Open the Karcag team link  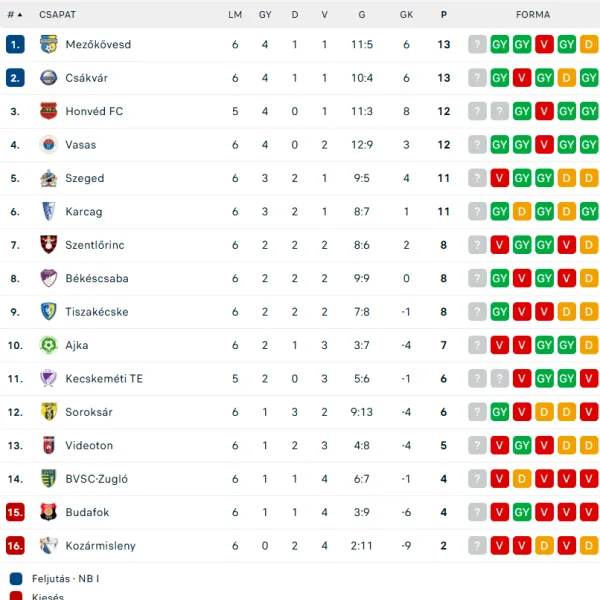click(83, 212)
